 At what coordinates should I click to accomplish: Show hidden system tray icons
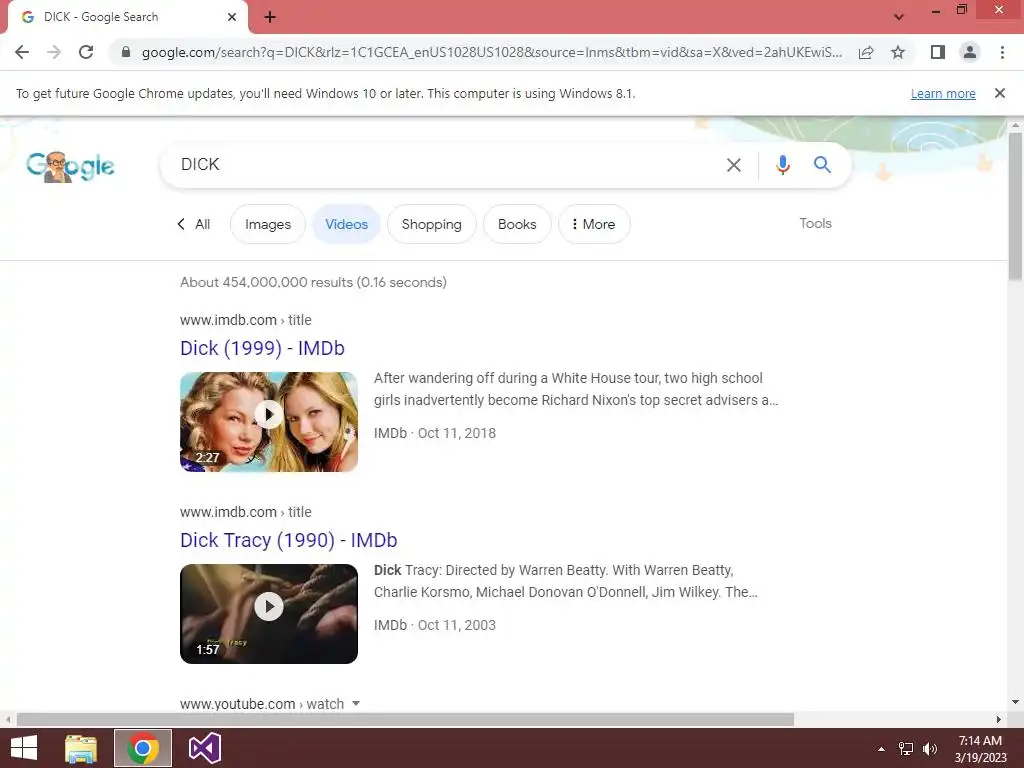[881, 749]
